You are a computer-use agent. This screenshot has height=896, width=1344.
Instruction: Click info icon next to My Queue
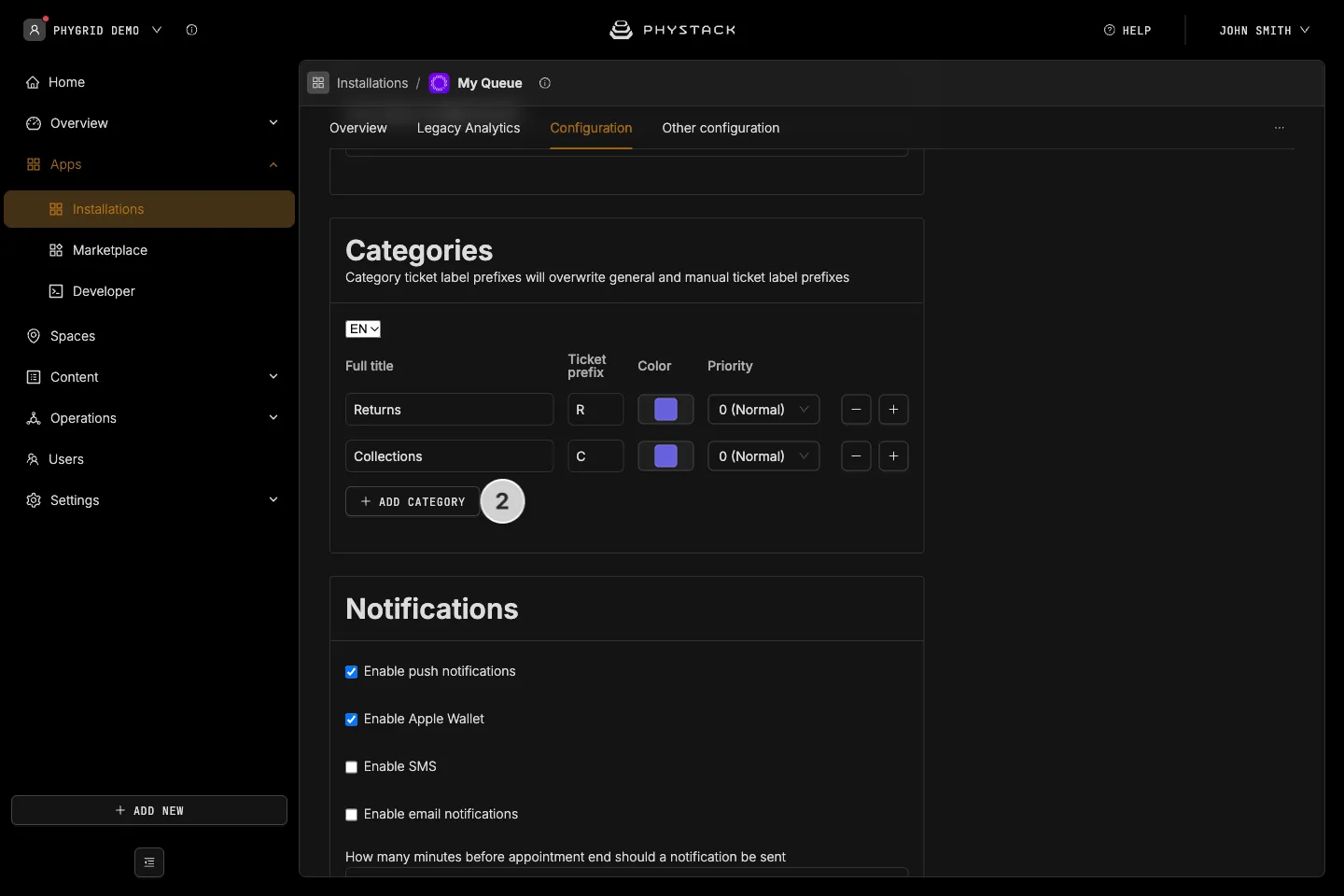tap(545, 83)
